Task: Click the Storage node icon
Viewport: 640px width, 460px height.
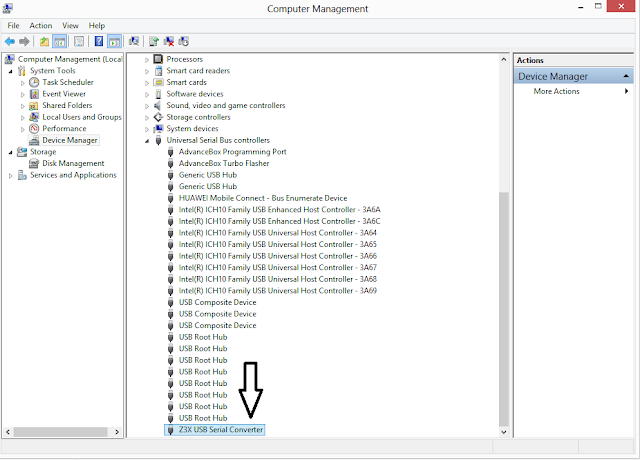Action: tap(22, 152)
